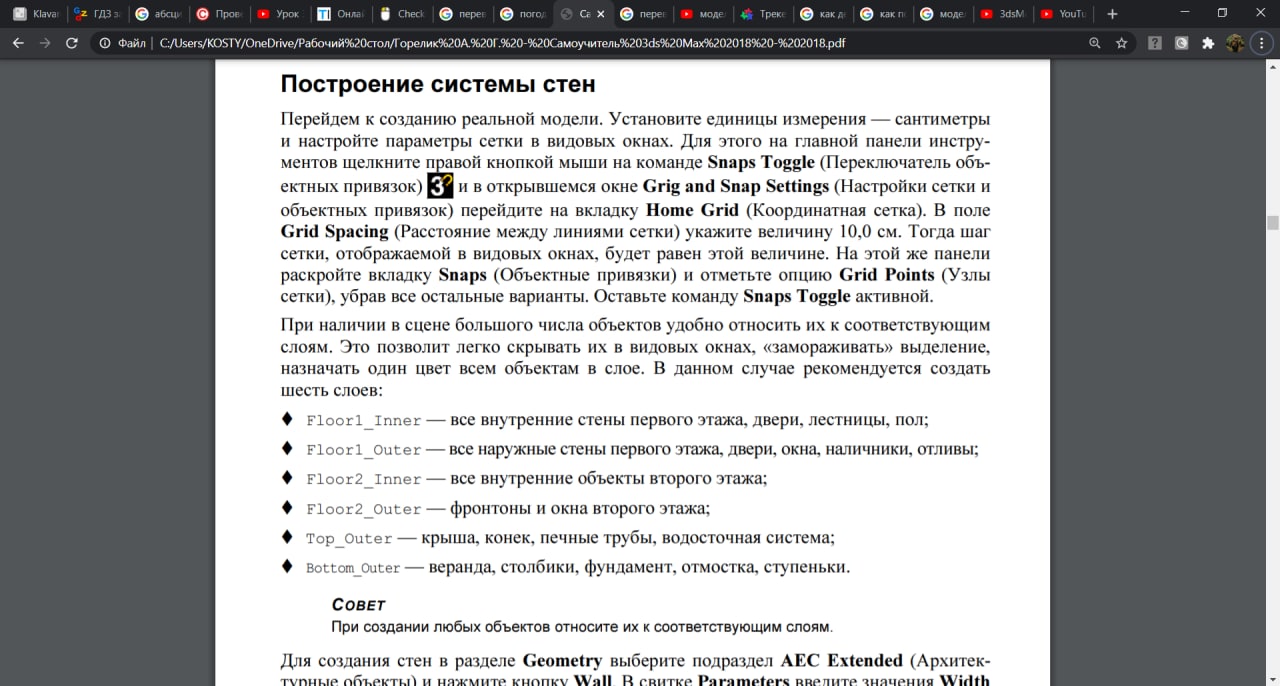Viewport: 1280px width, 686px height.
Task: Click layer name 'Floor2_Outer'
Action: pos(363,509)
